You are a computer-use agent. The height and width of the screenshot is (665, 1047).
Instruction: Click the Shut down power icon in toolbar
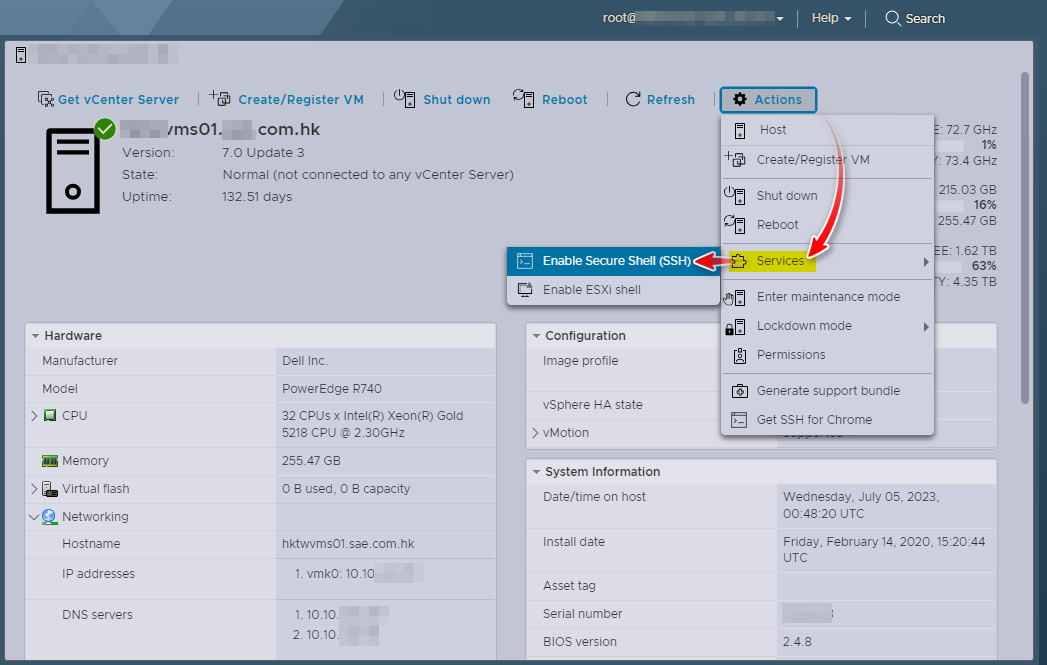405,98
